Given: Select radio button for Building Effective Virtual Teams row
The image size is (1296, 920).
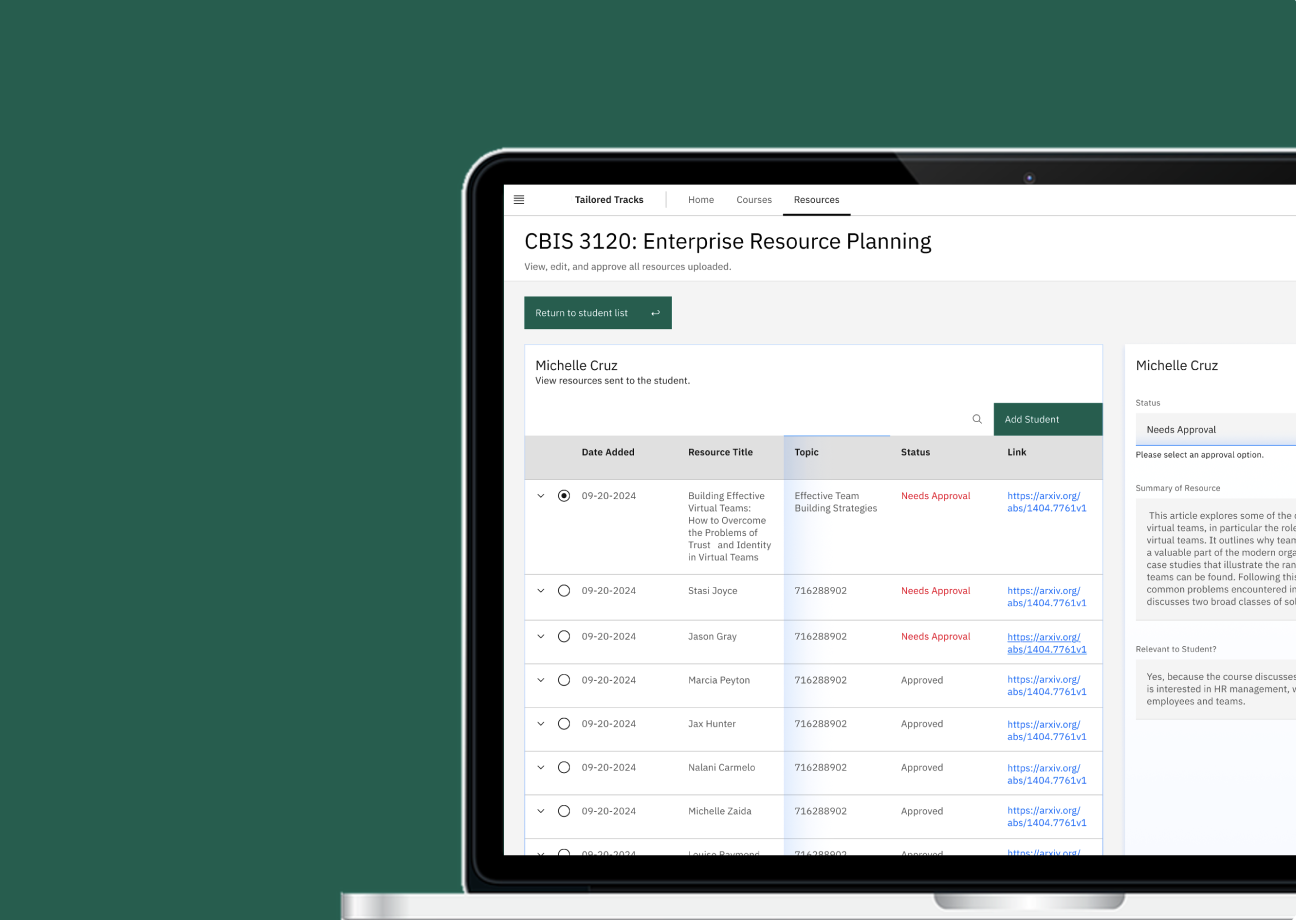Looking at the screenshot, I should (564, 496).
